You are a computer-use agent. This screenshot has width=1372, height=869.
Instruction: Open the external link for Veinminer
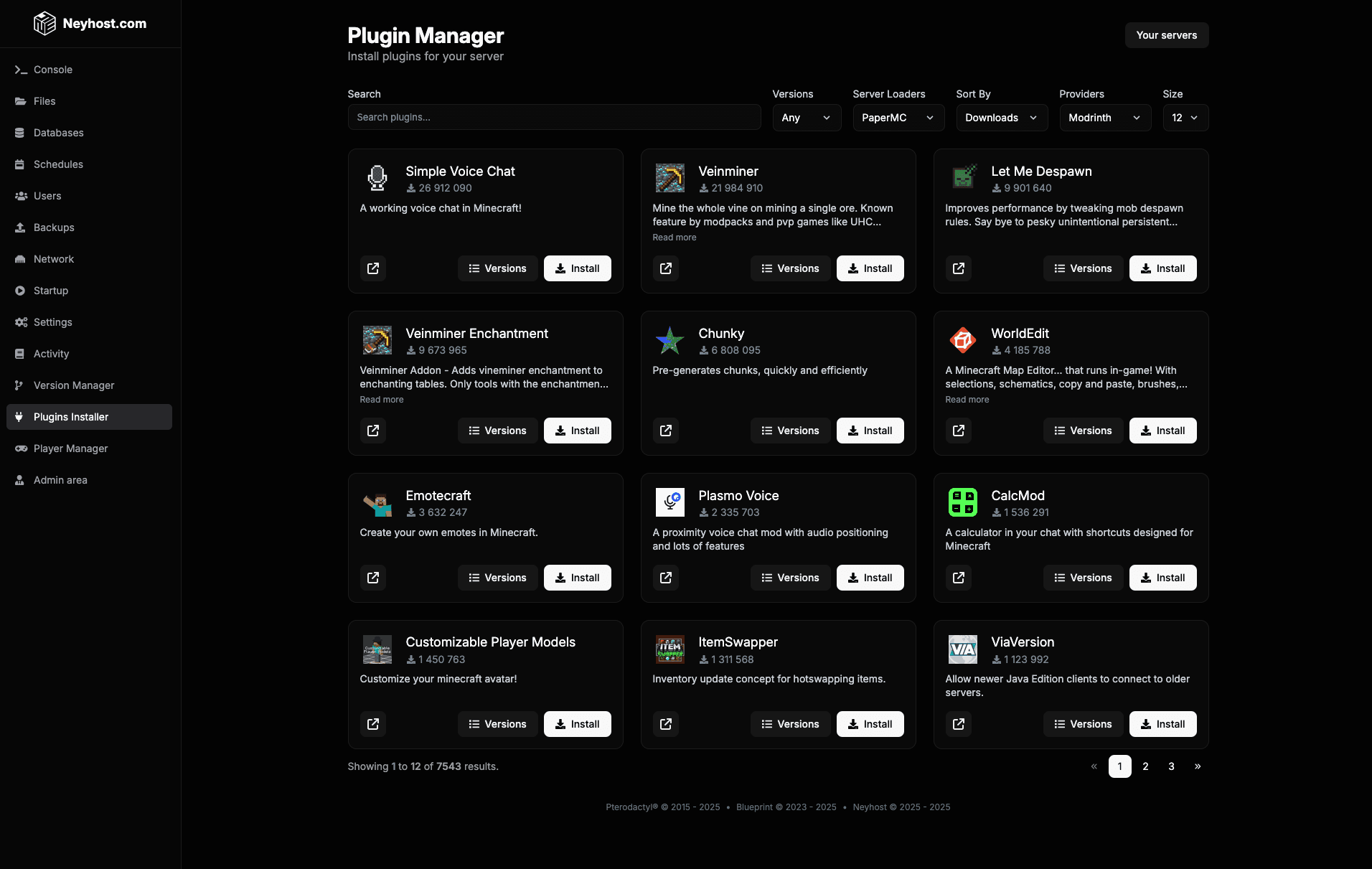click(665, 268)
